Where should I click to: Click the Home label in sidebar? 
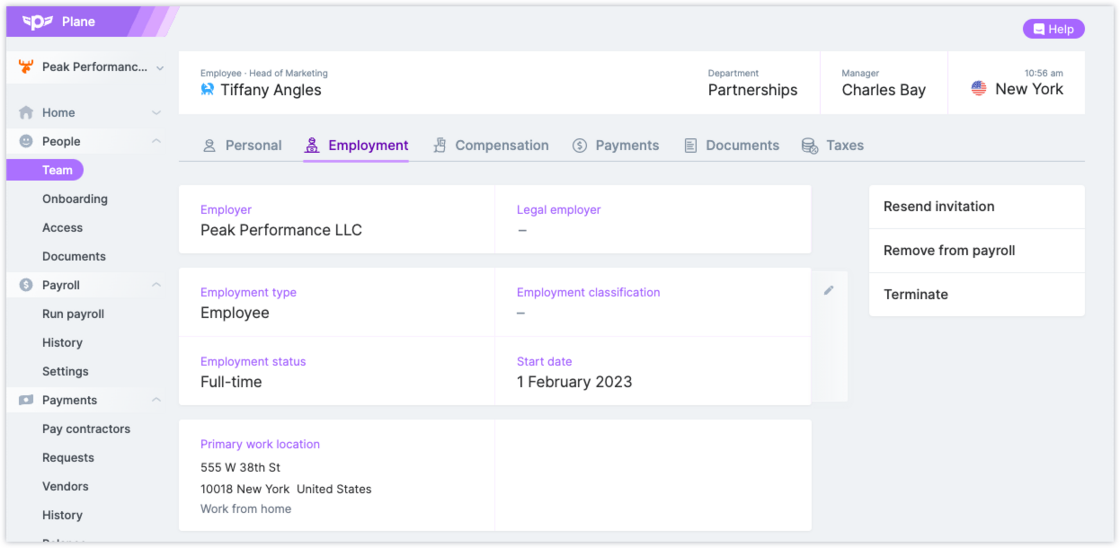click(59, 113)
